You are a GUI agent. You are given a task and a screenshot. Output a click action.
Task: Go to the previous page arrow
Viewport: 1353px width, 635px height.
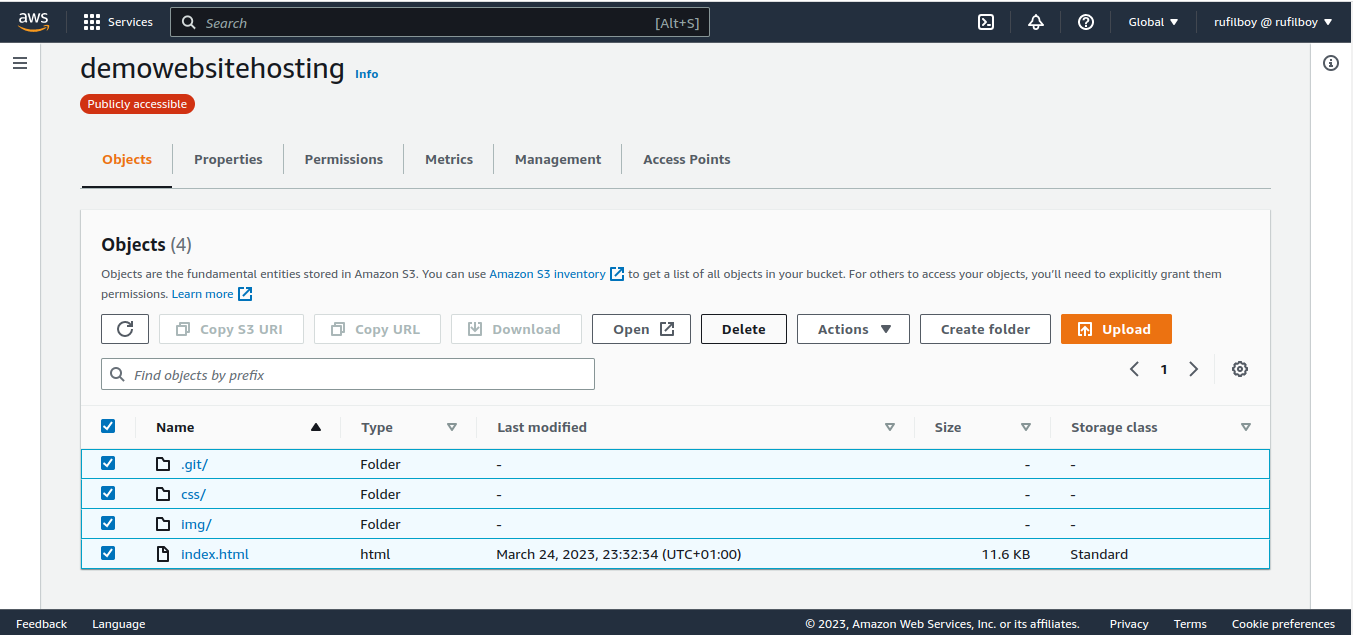click(1134, 369)
